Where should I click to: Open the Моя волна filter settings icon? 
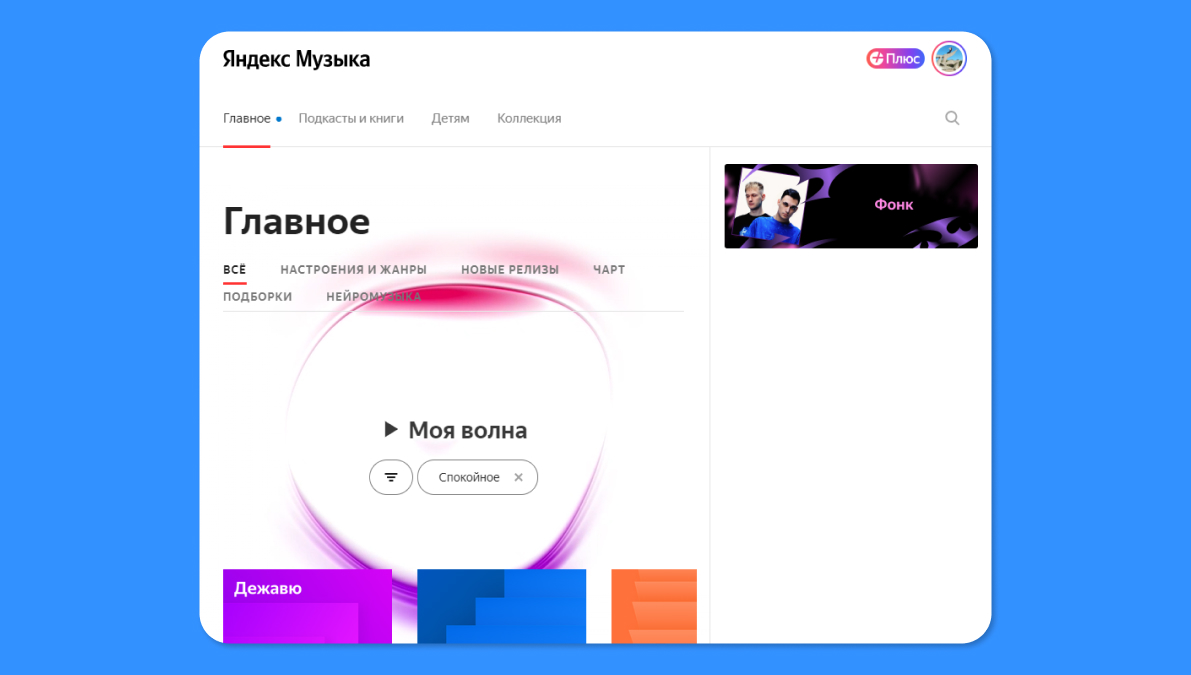click(x=391, y=477)
